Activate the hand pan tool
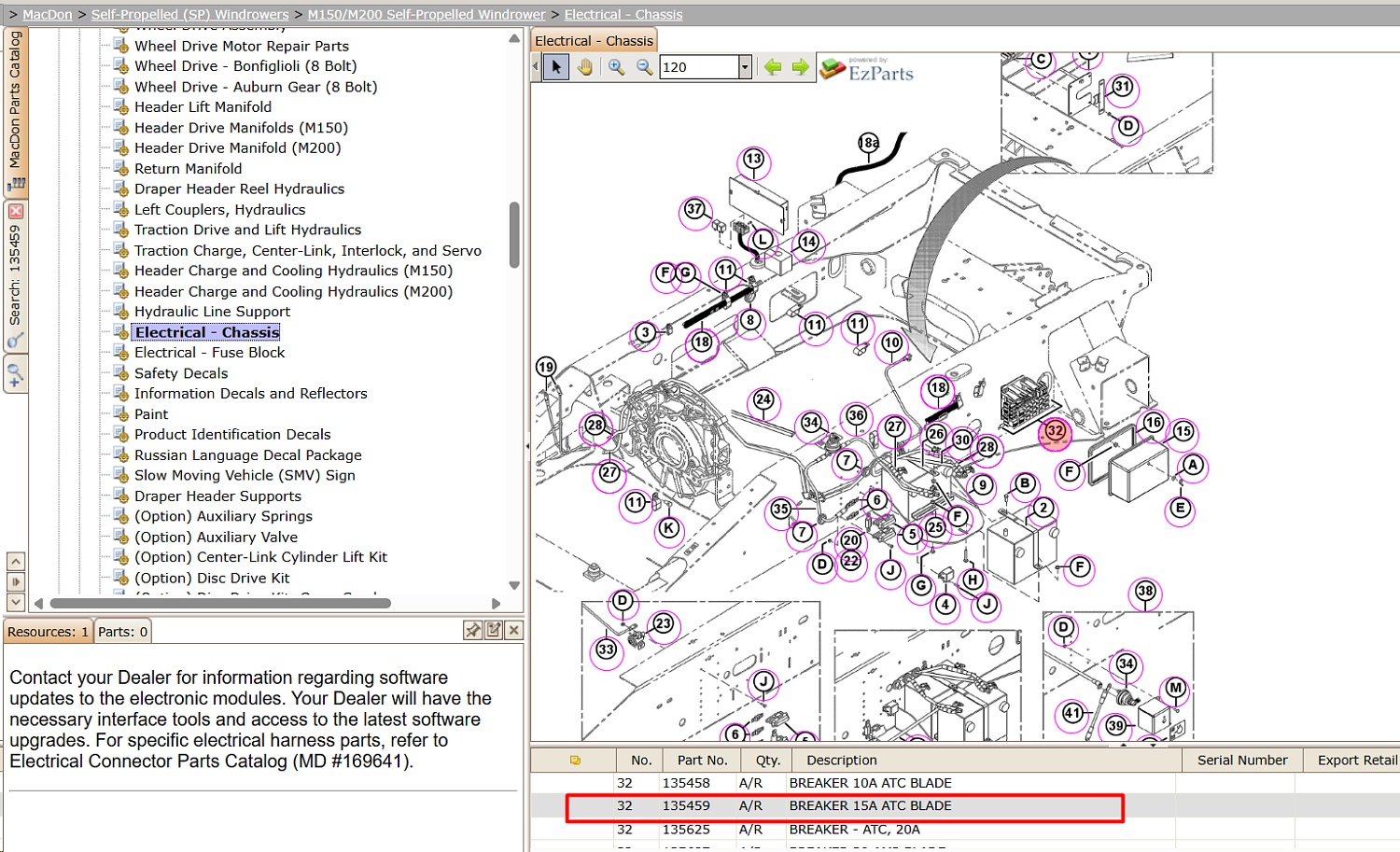 (585, 67)
